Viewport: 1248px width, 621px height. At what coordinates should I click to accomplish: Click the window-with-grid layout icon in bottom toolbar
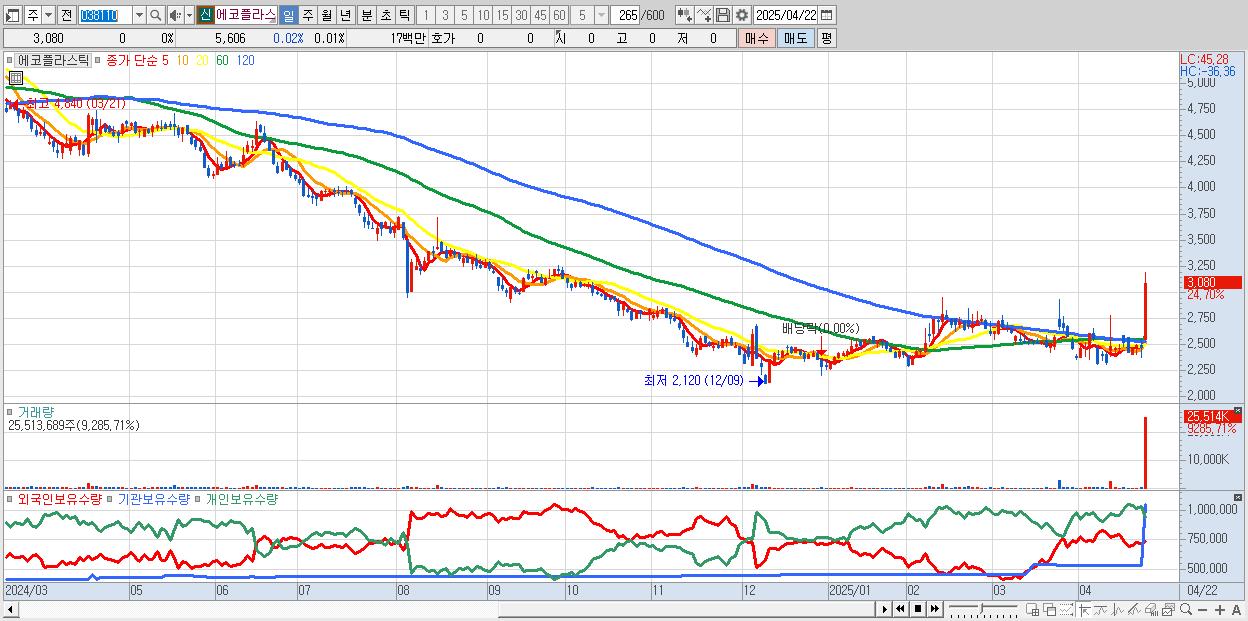pos(1033,610)
